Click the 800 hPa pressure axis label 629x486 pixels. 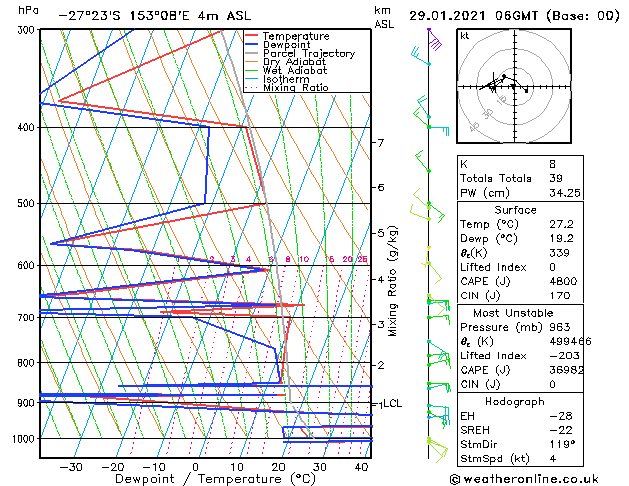pyautogui.click(x=28, y=362)
